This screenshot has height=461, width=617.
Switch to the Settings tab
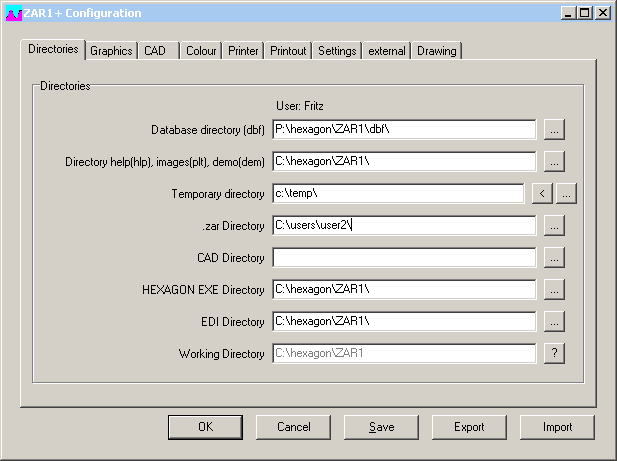tap(337, 51)
